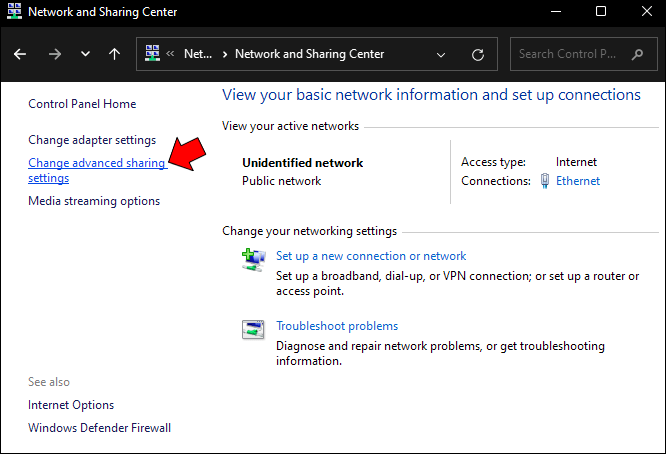Viewport: 666px width, 454px height.
Task: Click the Forward navigation arrow
Action: tap(54, 54)
